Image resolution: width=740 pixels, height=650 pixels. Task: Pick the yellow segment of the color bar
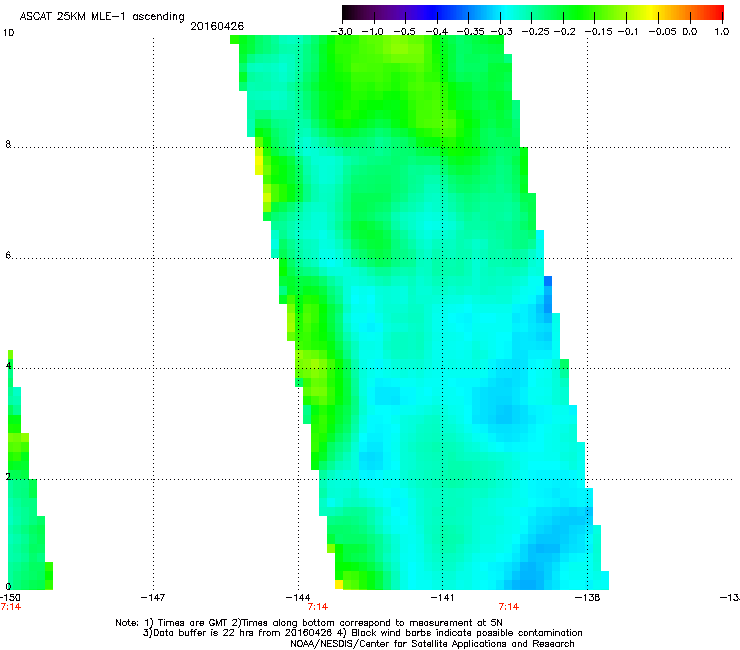654,12
